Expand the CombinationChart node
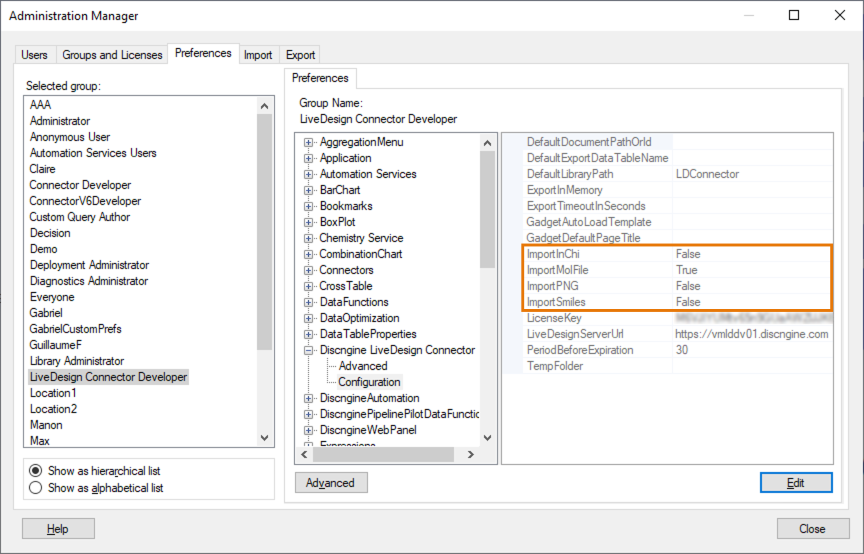864x554 pixels. point(309,254)
